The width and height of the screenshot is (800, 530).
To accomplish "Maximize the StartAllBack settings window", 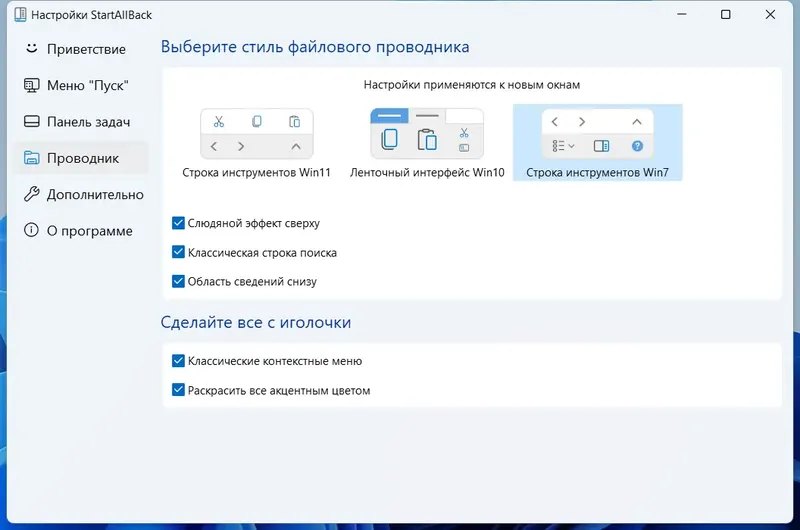I will click(x=726, y=14).
